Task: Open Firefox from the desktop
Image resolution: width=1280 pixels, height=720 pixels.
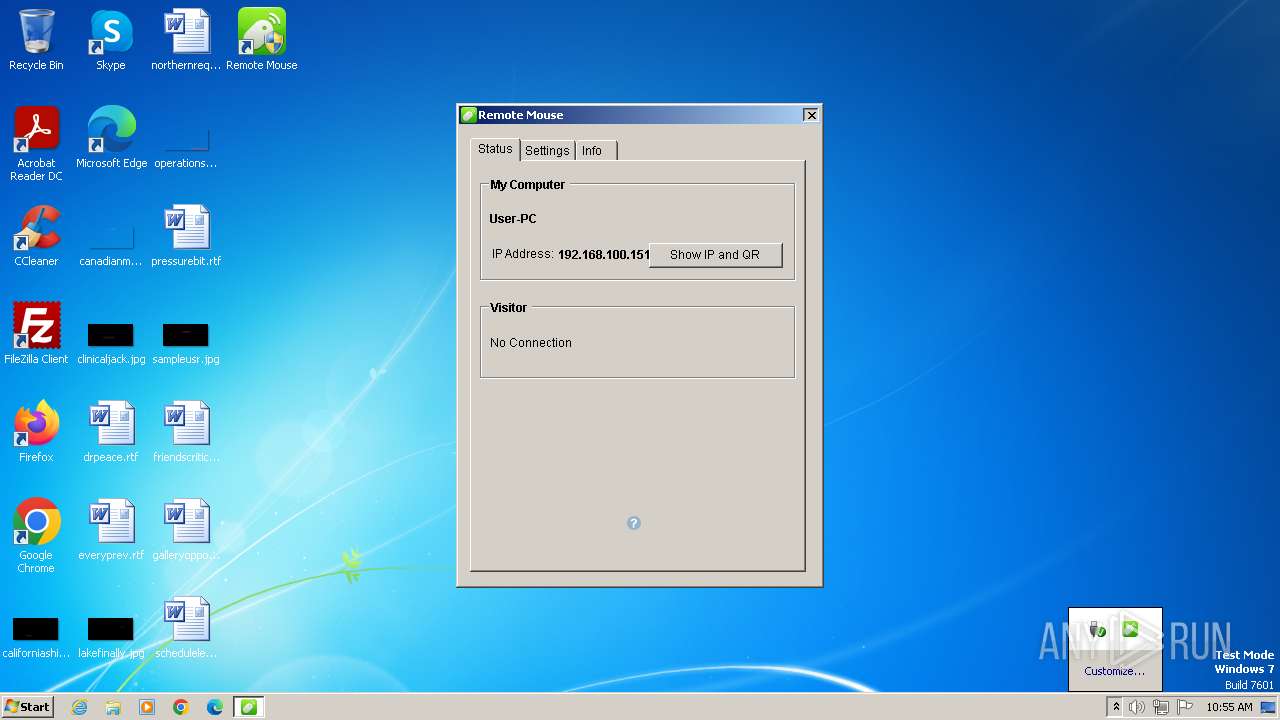Action: [x=36, y=432]
